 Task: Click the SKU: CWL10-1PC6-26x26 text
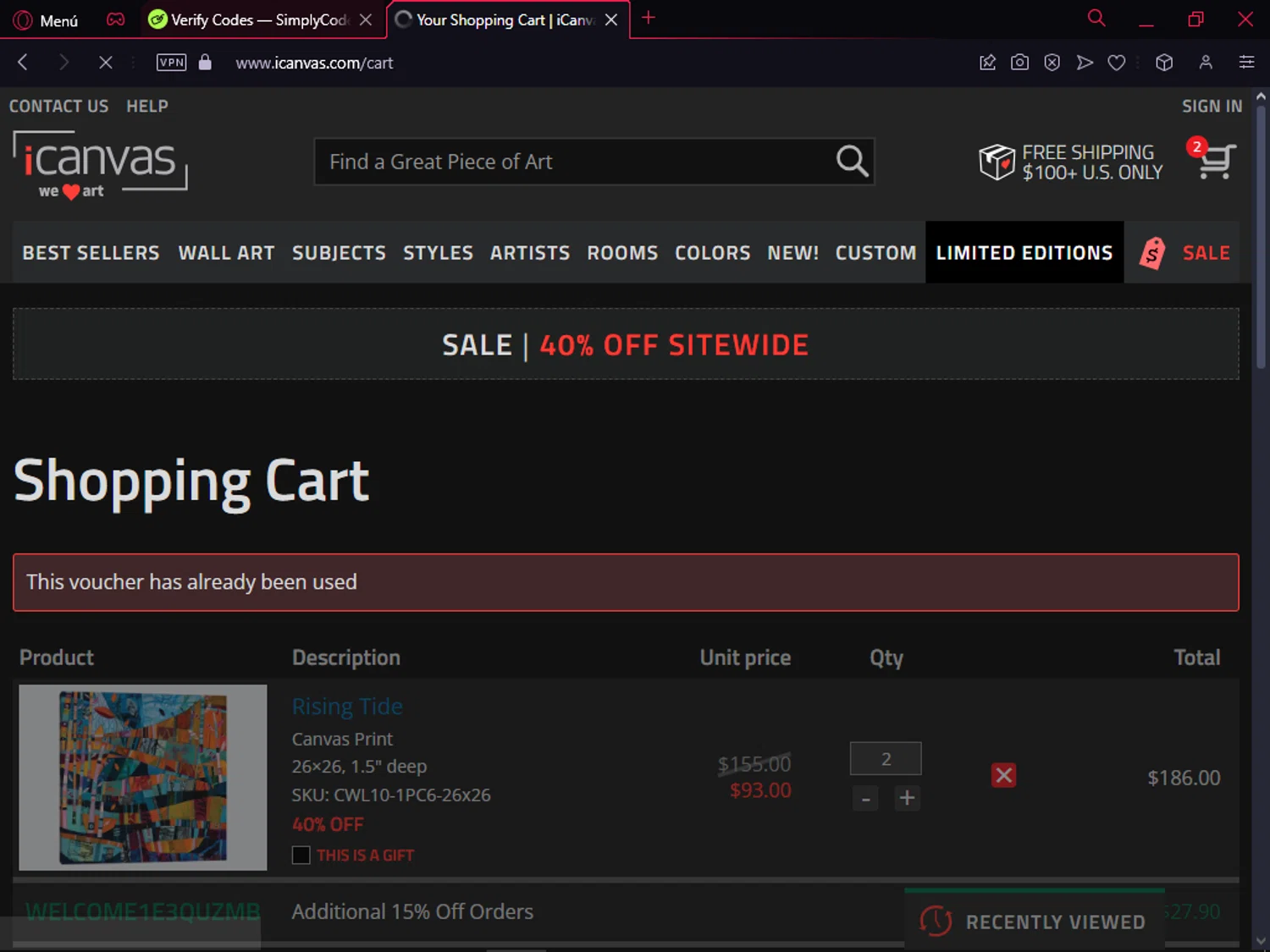pyautogui.click(x=391, y=795)
